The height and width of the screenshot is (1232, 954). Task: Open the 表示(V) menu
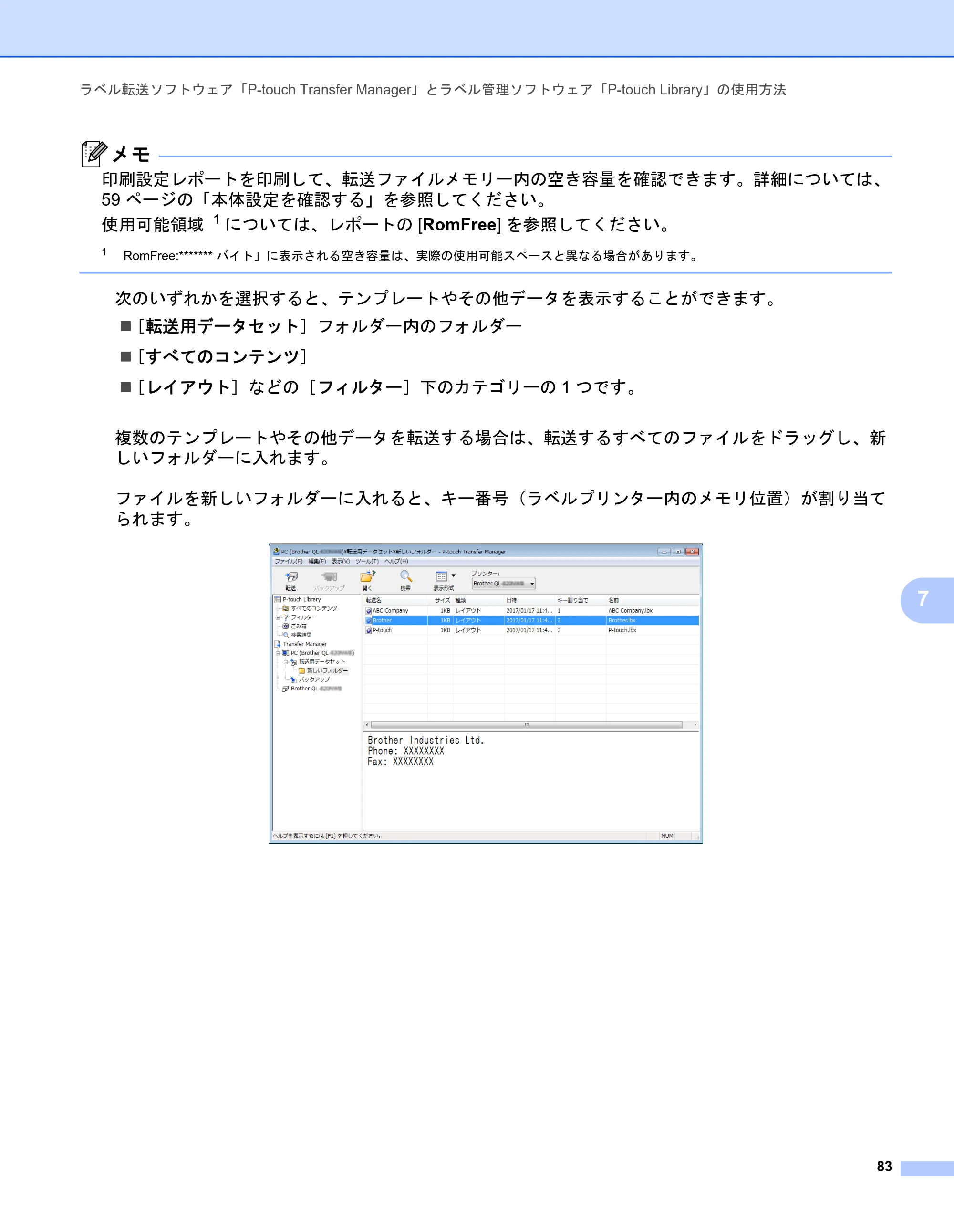(x=341, y=561)
